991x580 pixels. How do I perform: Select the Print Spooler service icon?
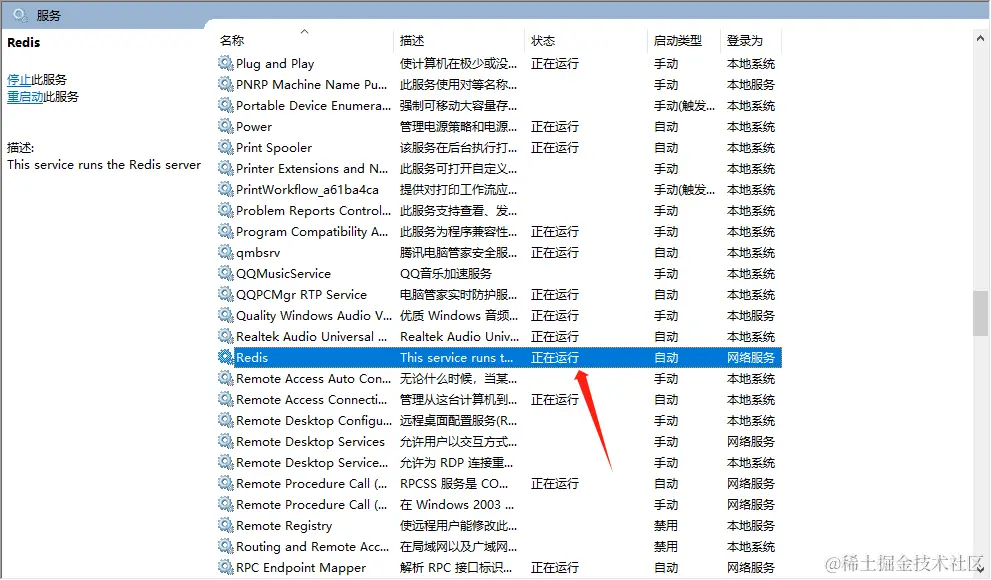click(x=226, y=147)
